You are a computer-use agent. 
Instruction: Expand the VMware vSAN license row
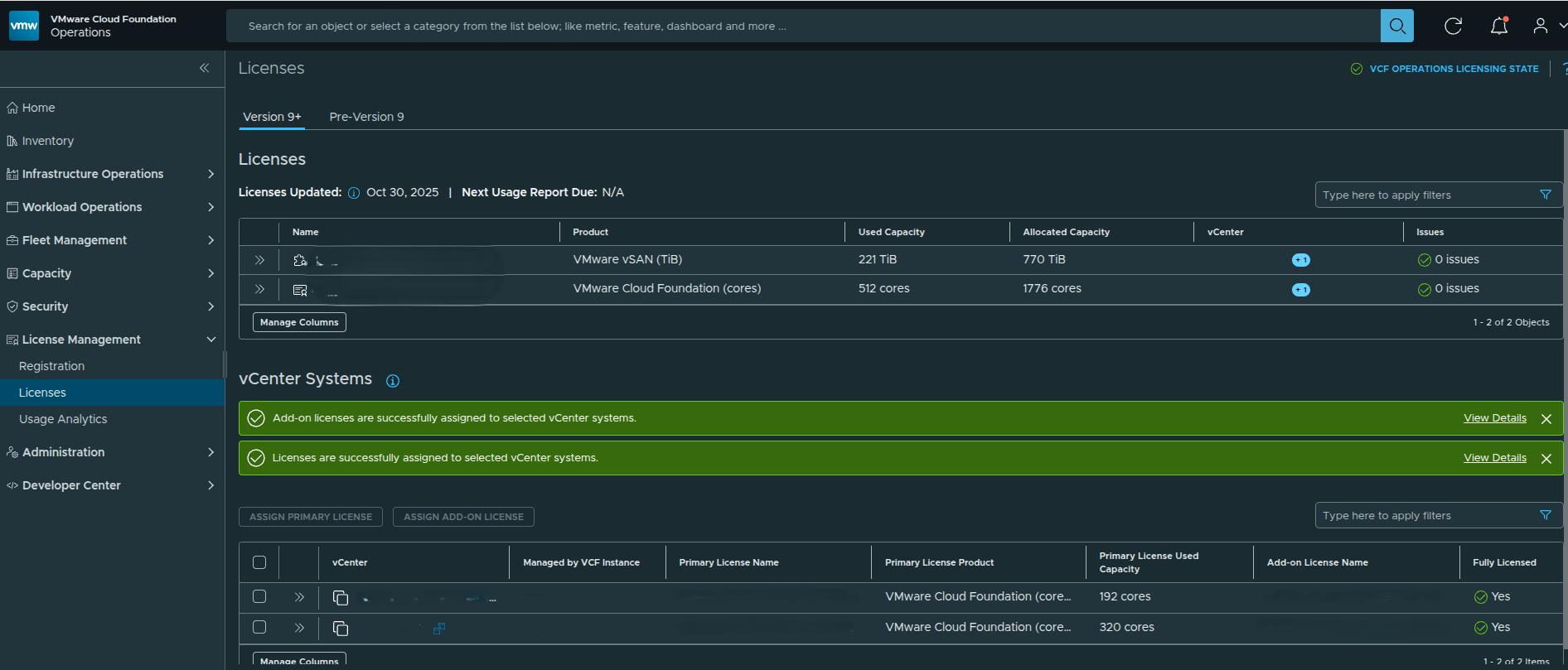(259, 260)
